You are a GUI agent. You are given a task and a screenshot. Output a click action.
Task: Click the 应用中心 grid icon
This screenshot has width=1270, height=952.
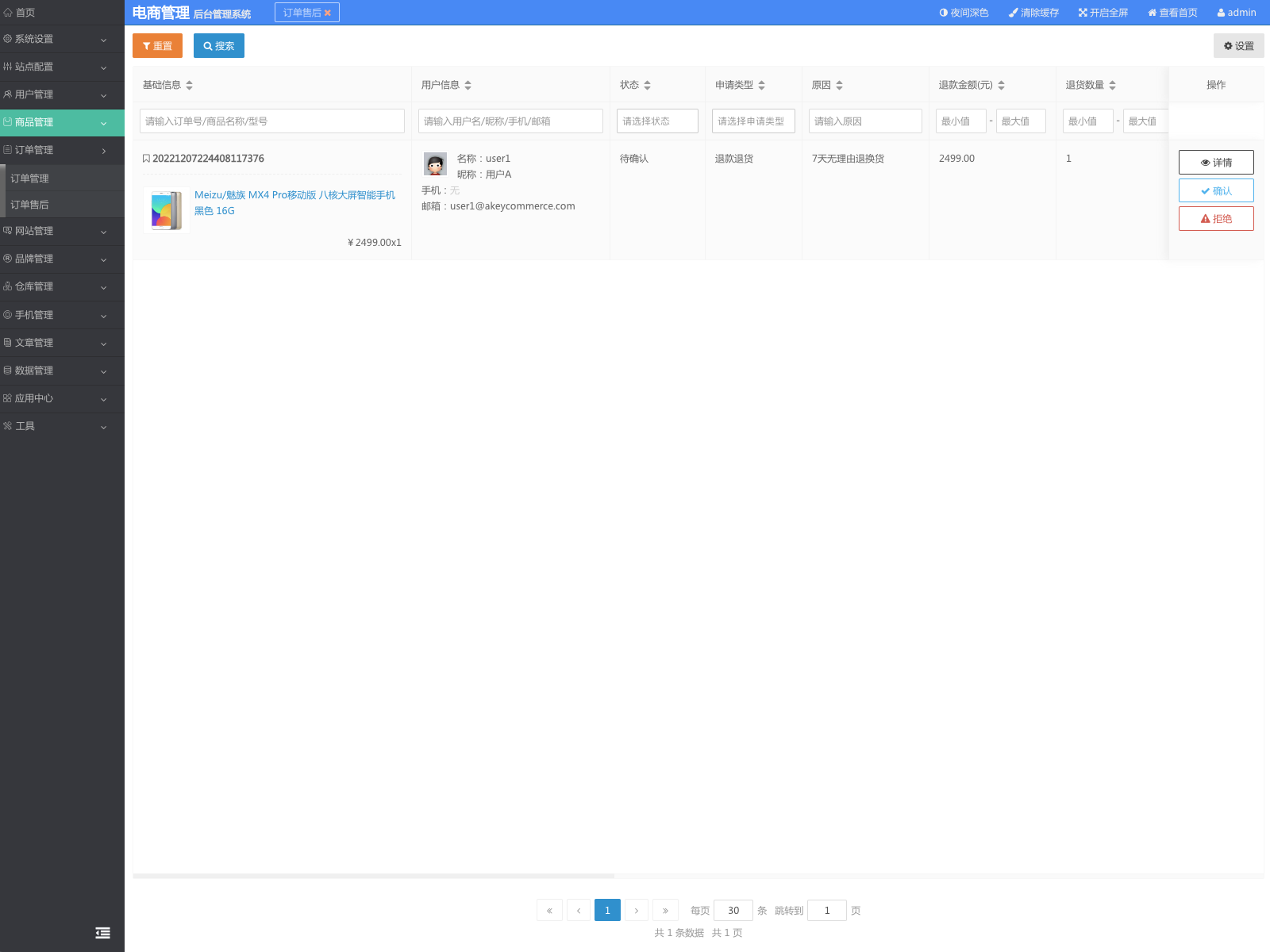coord(7,397)
